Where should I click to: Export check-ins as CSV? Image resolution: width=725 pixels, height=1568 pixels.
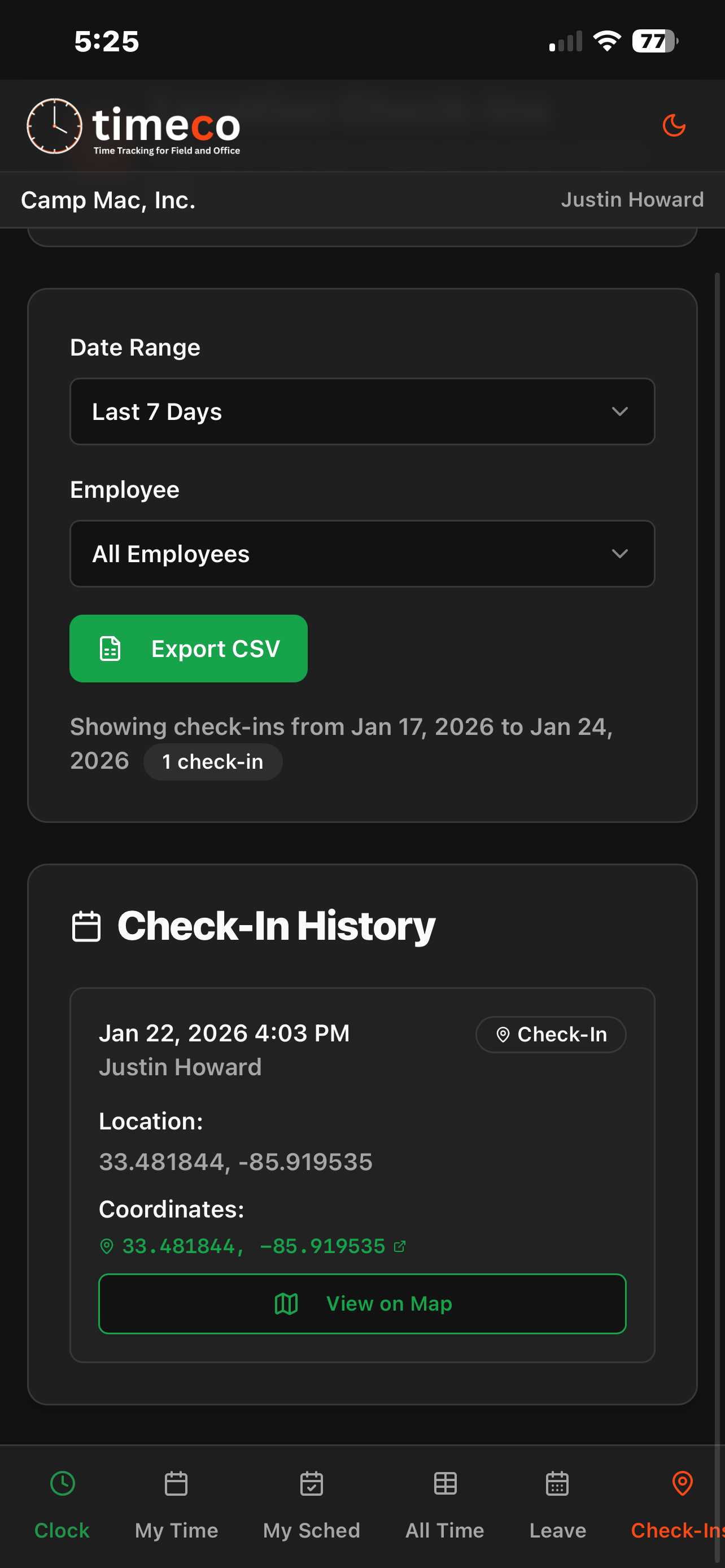188,649
